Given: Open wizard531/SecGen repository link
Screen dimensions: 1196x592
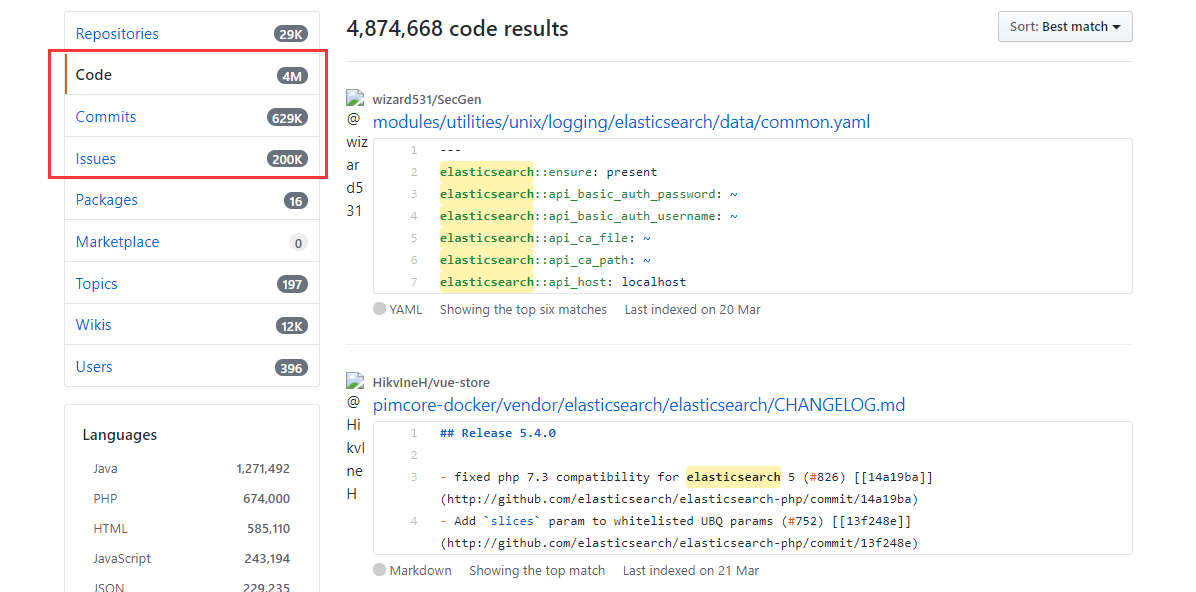Looking at the screenshot, I should pos(429,100).
